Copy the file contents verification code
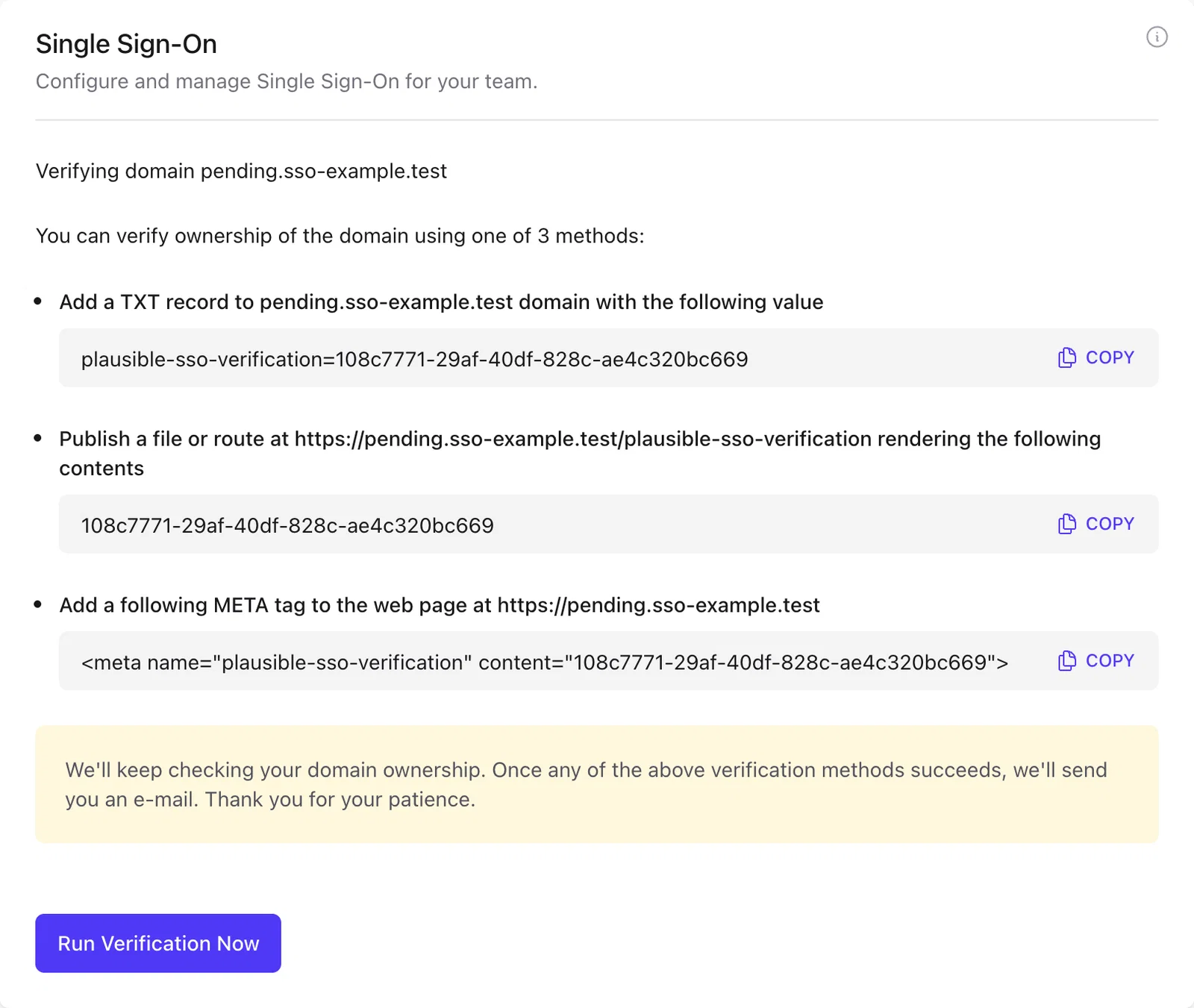 pos(1095,525)
